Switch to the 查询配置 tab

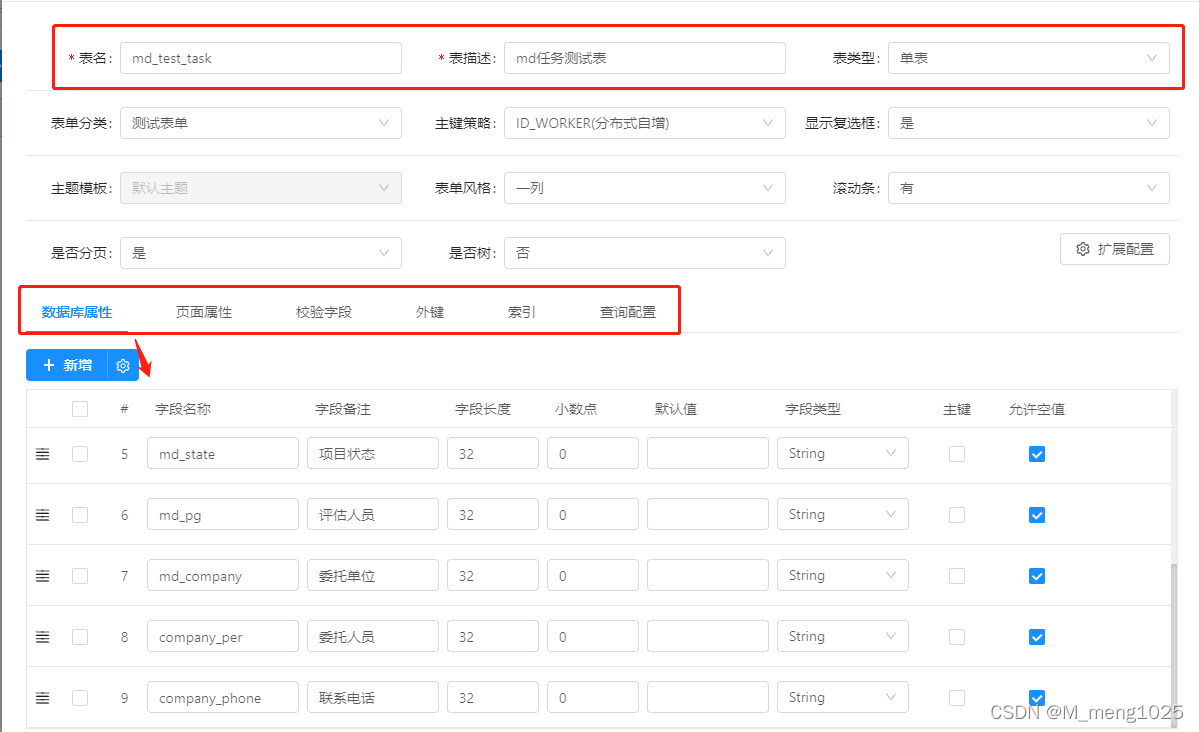[628, 312]
